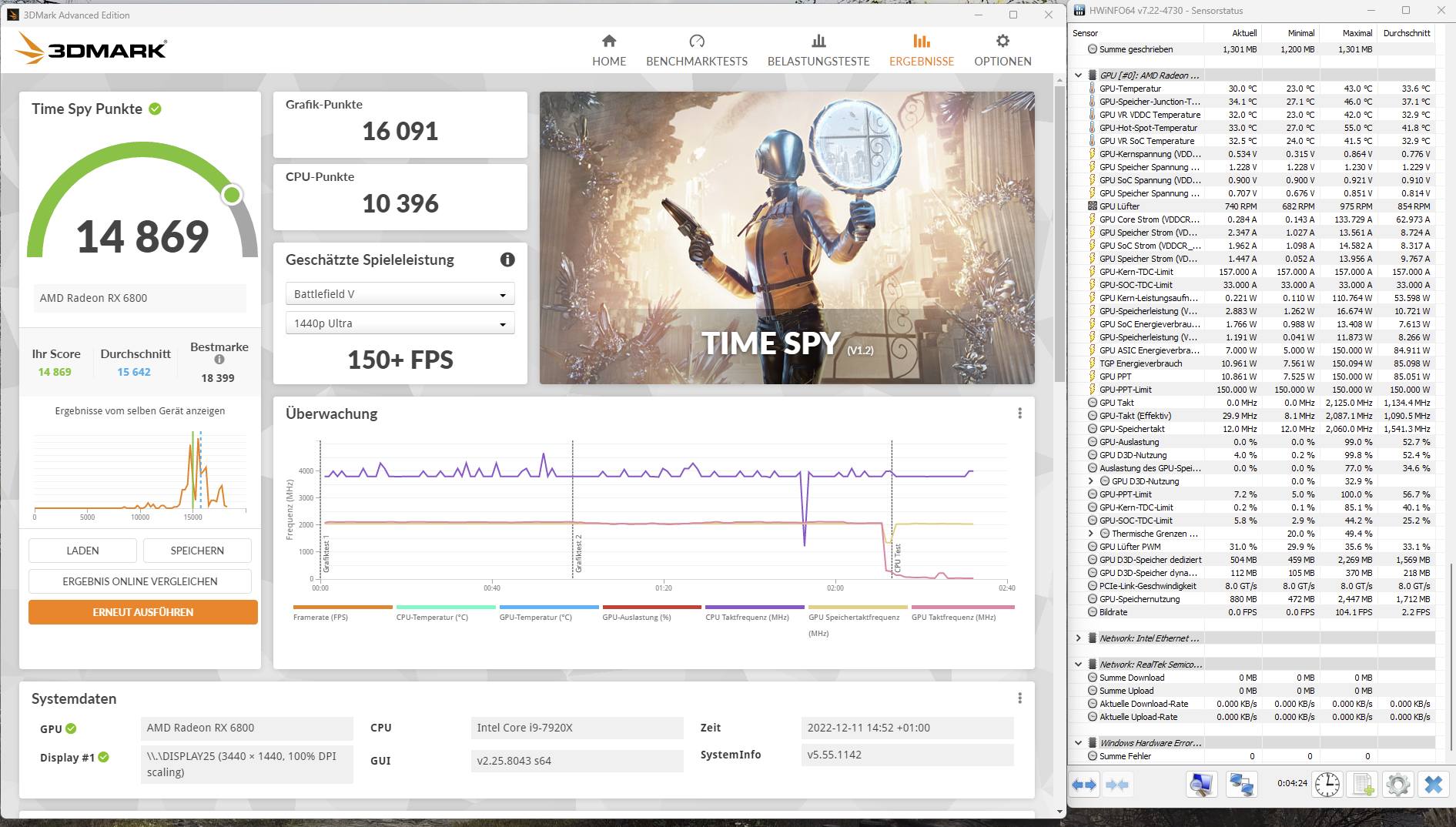Click the green check icon beside GPU label

click(x=71, y=728)
